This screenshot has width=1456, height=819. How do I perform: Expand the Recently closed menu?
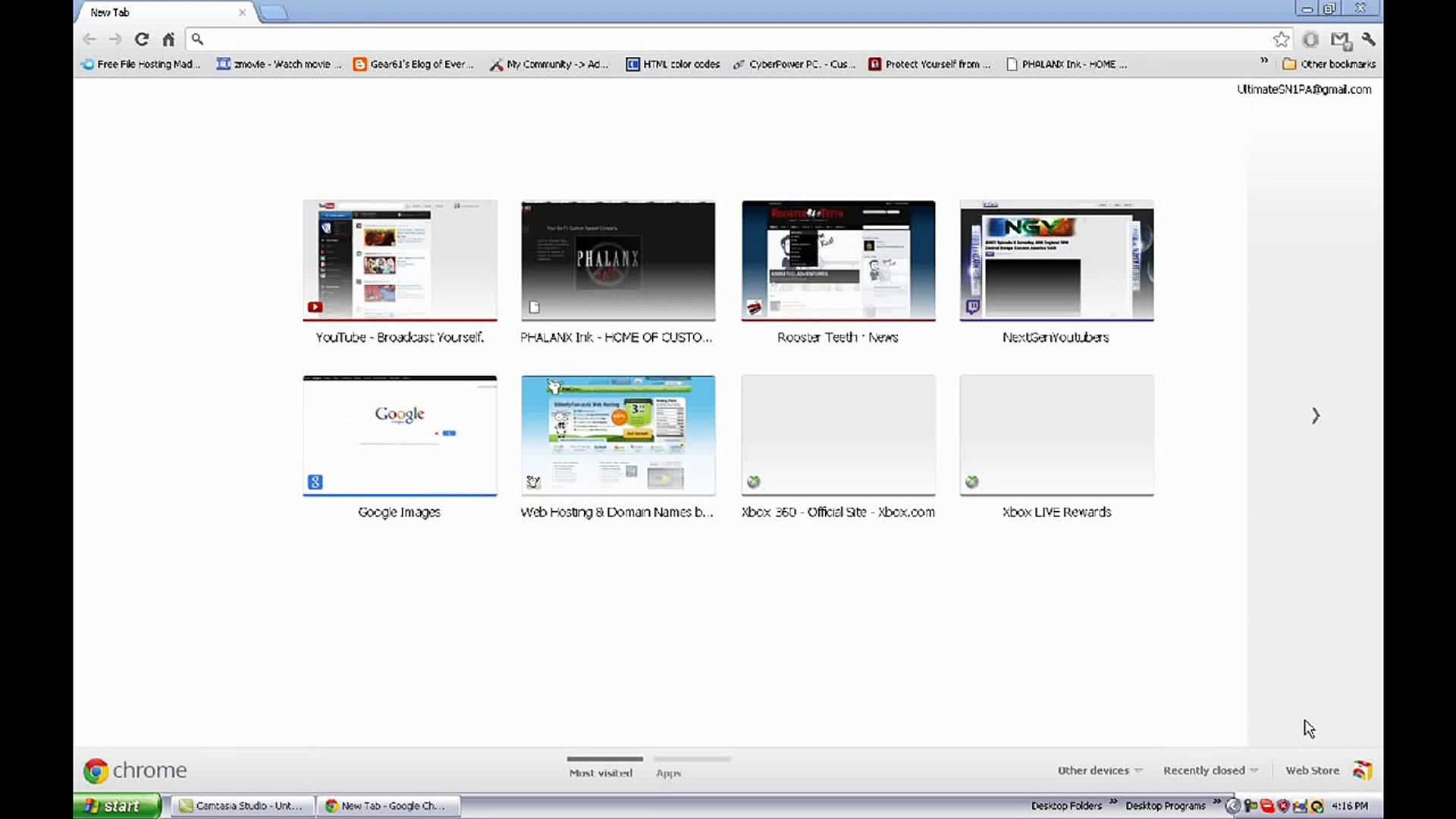(1210, 770)
